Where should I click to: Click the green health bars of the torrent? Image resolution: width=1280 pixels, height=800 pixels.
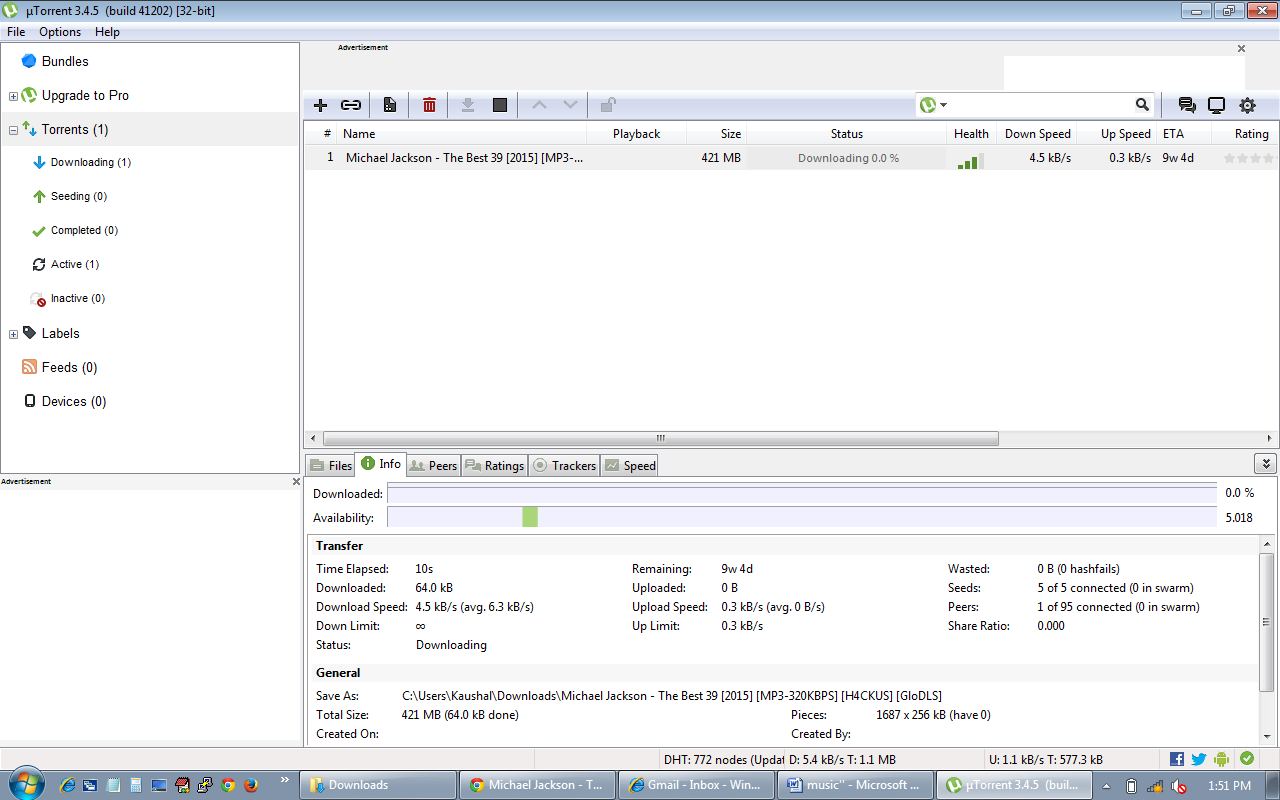point(970,160)
